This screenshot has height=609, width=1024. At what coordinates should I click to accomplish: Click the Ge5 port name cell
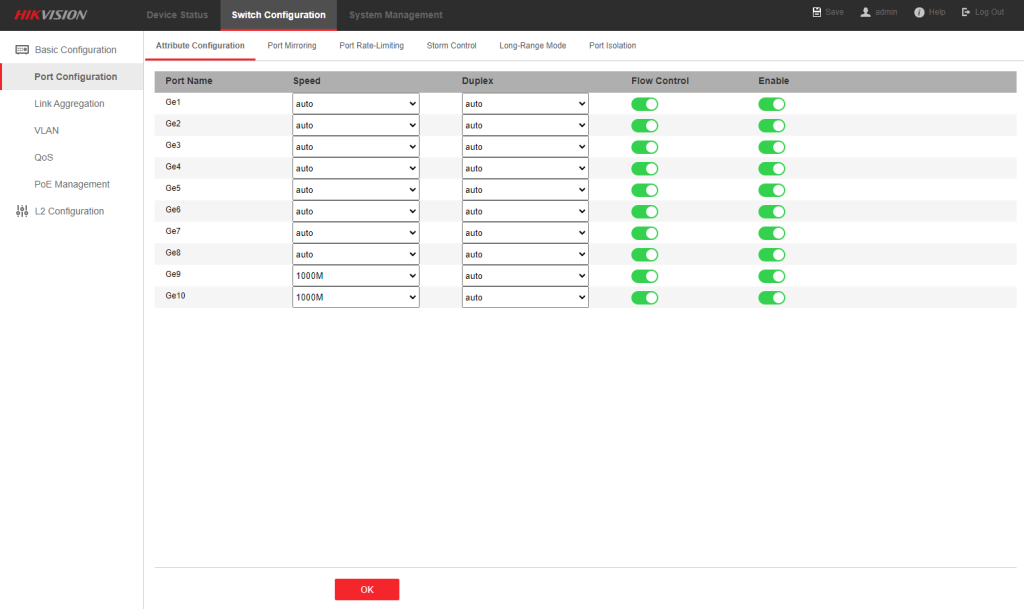(173, 189)
